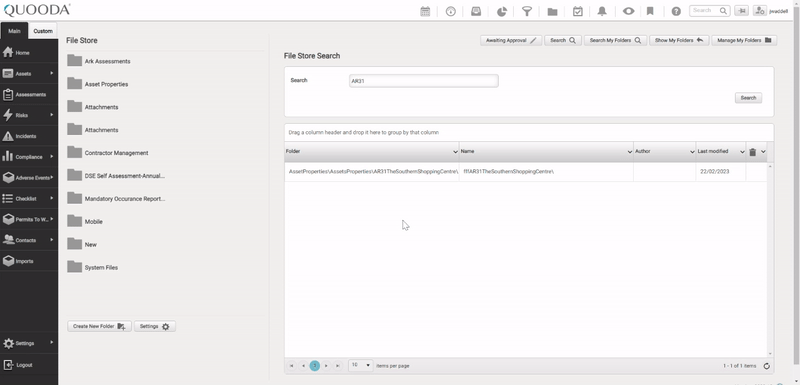Open the System Files folder
Viewport: 800px width, 385px height.
tap(93, 268)
